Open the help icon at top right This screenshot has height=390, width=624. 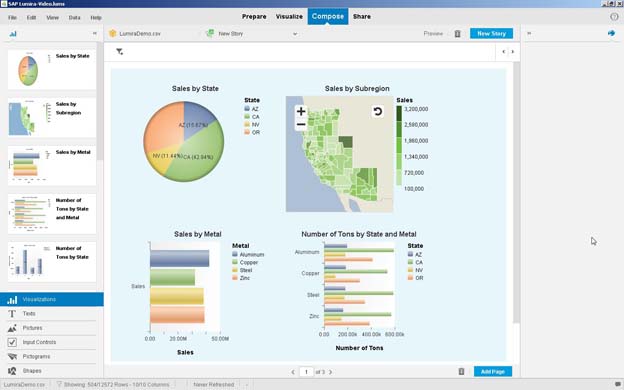click(614, 17)
